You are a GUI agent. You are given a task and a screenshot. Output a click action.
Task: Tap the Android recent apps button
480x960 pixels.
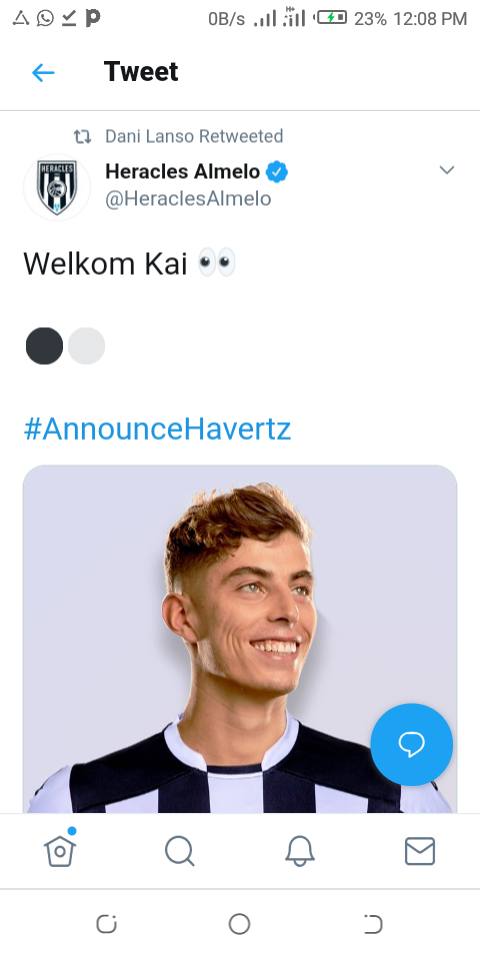coord(107,924)
